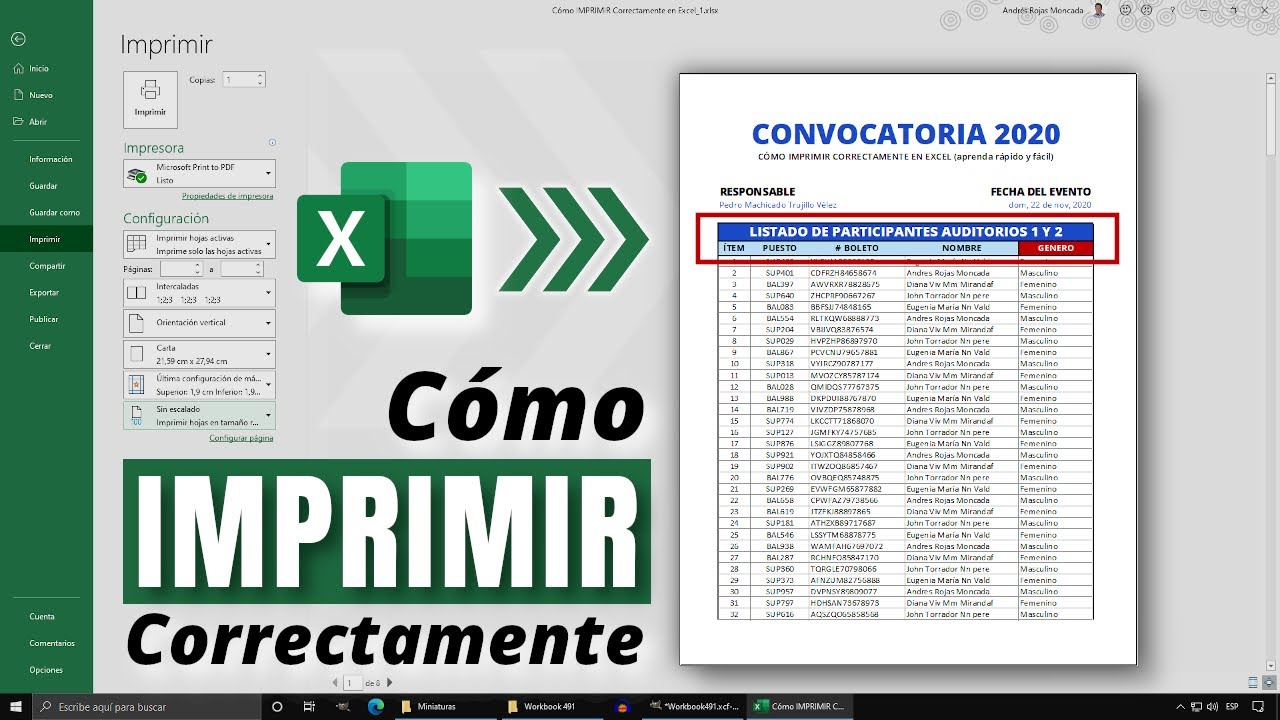Screen dimensions: 1280x720
Task: Select Inicio in the backstage sidebar
Action: (46, 69)
